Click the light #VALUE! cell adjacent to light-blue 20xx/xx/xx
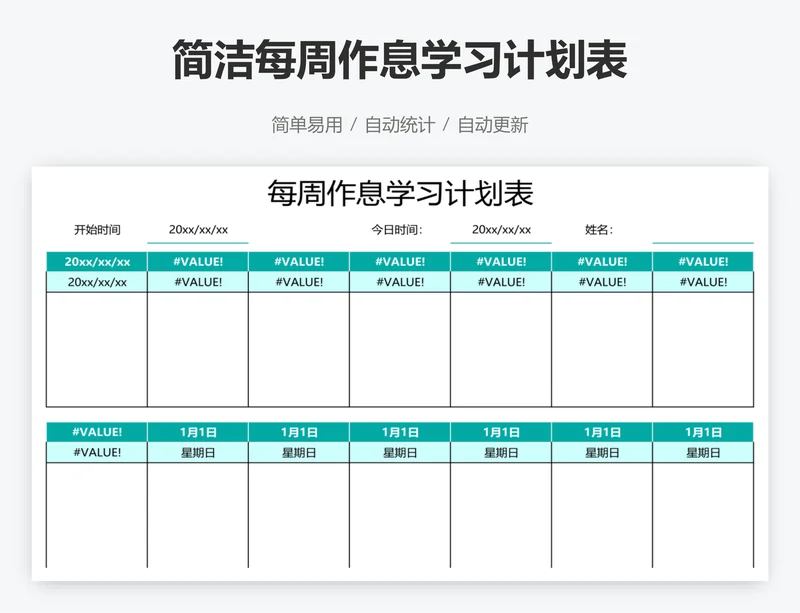The image size is (800, 613). [x=198, y=282]
